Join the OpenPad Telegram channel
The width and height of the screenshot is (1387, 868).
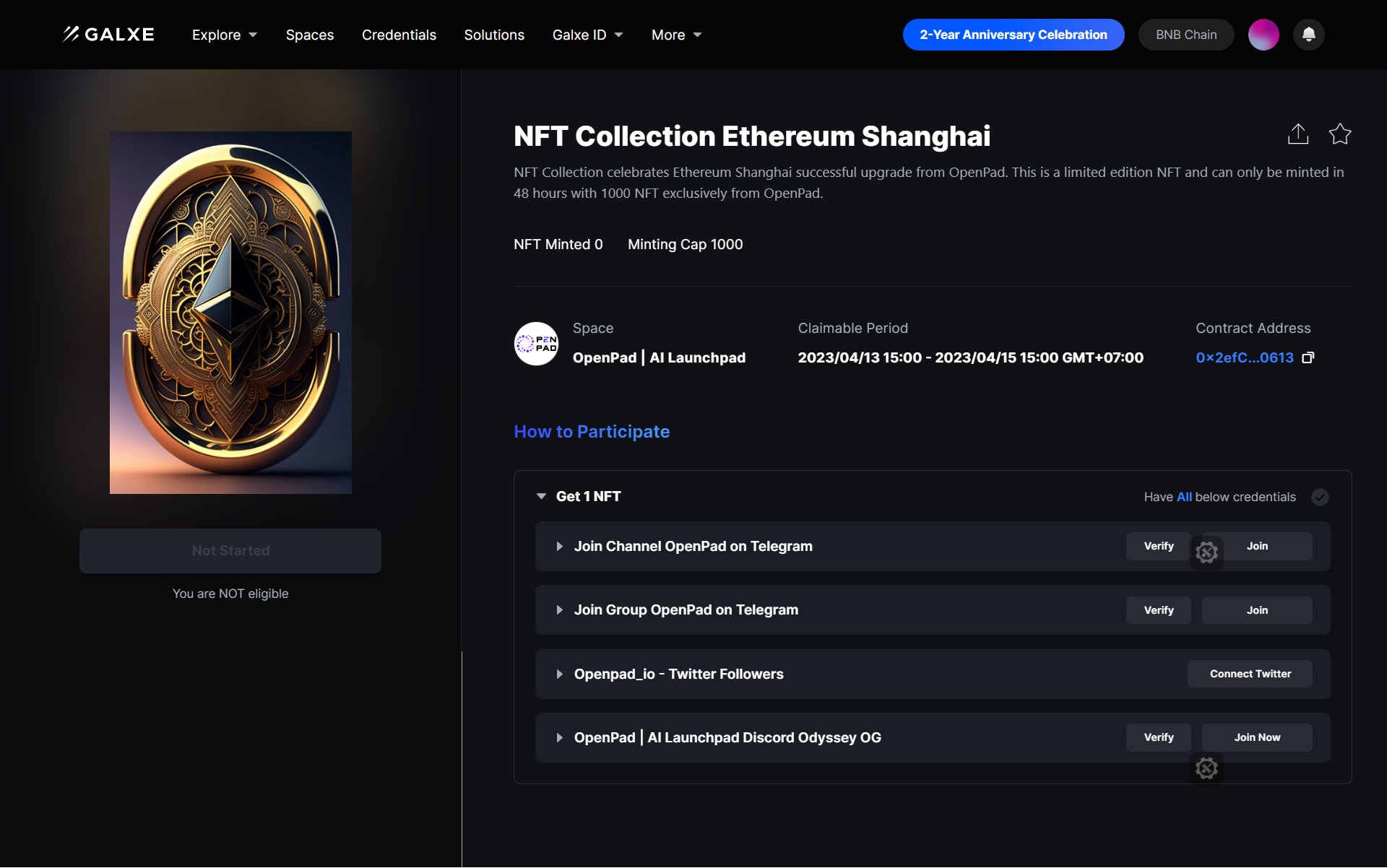(x=1257, y=546)
